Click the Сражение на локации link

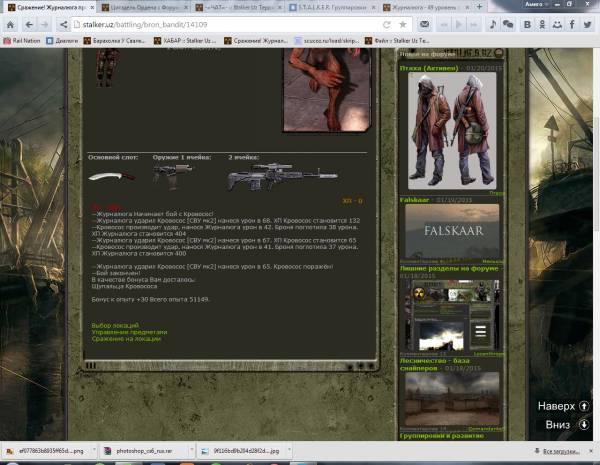(126, 339)
